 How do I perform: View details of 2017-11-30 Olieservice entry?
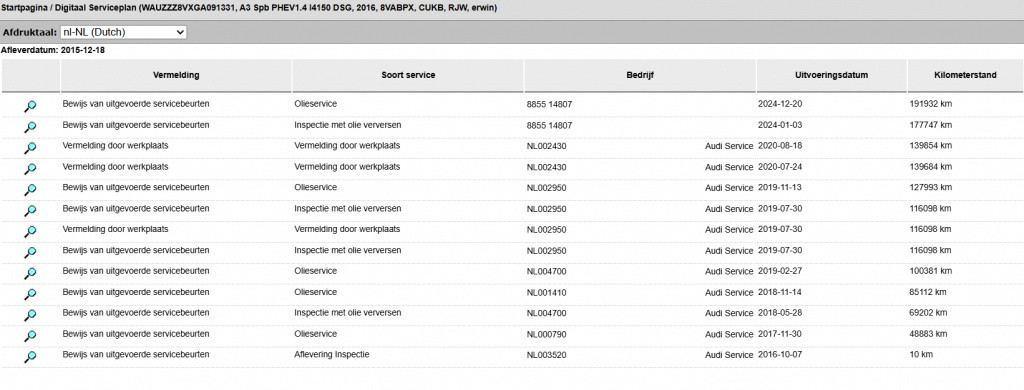(30, 336)
